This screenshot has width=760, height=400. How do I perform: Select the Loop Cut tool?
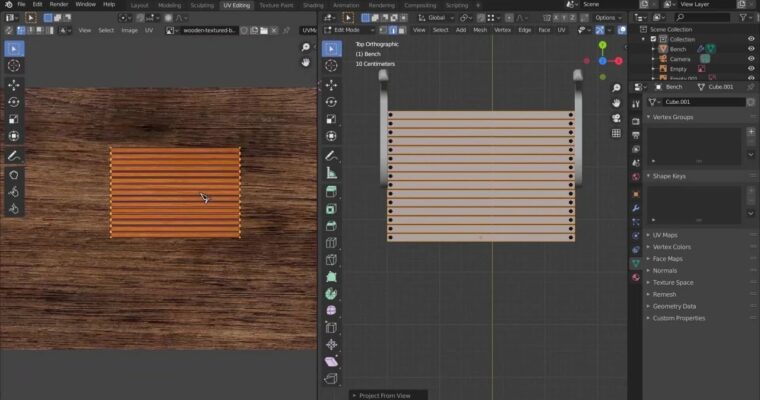tap(332, 243)
